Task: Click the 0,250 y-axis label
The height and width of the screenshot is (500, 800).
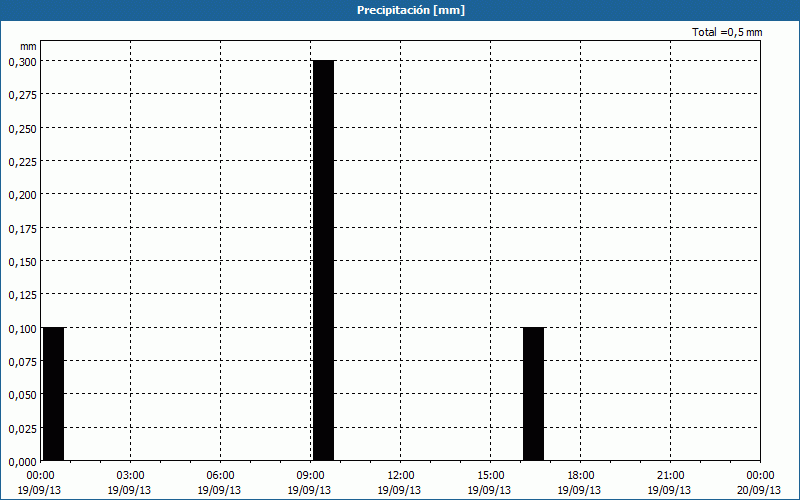Action: [x=22, y=129]
